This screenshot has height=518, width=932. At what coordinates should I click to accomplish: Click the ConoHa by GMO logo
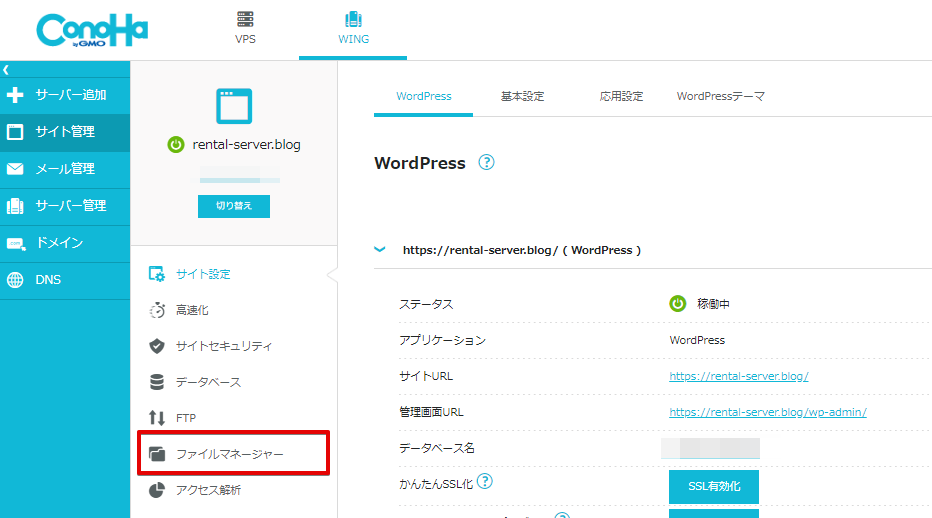click(92, 30)
